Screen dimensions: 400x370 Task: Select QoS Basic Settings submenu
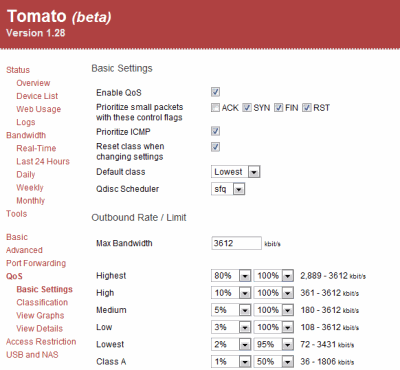tap(45, 289)
